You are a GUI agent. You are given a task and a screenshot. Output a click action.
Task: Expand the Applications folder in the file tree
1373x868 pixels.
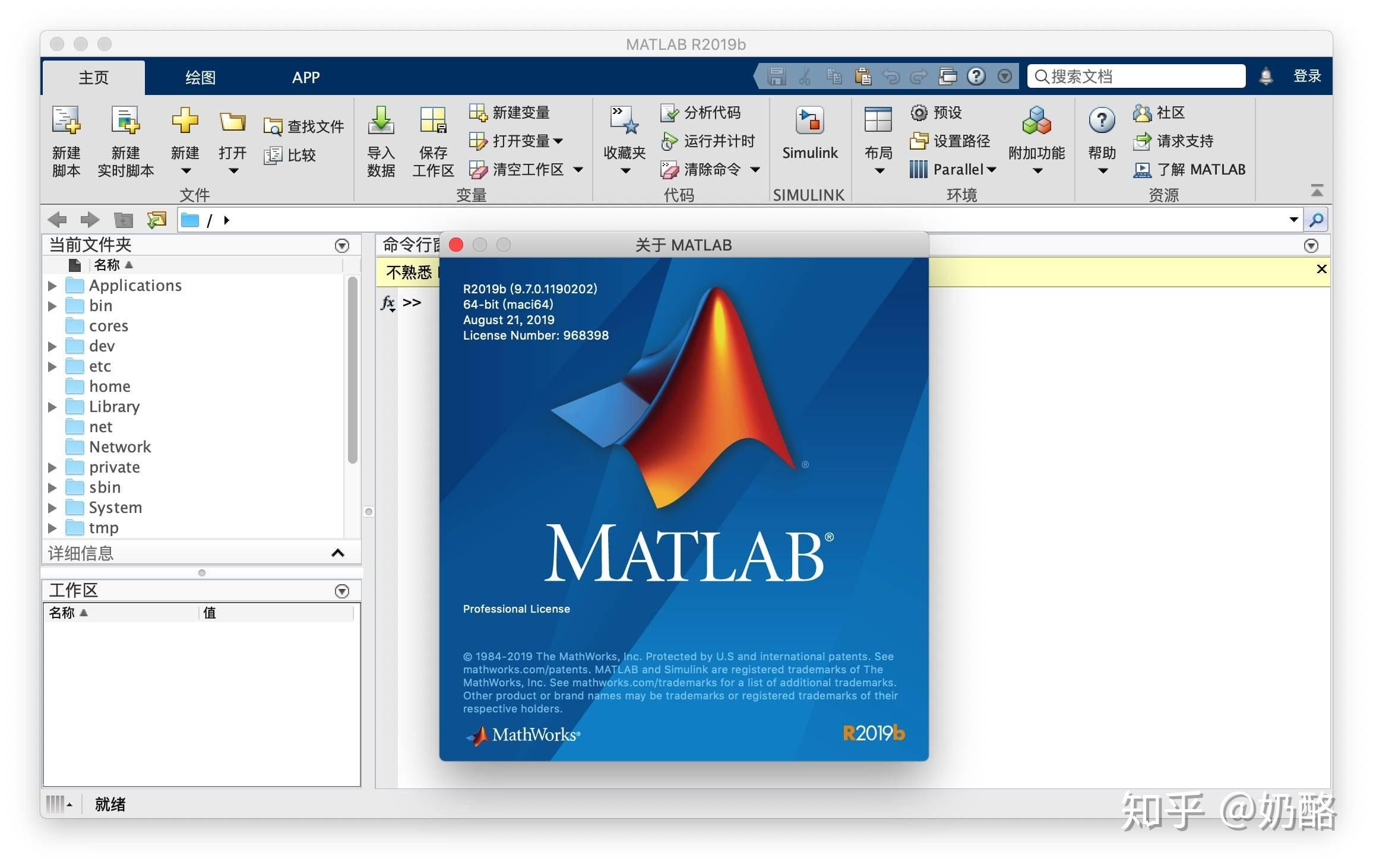pos(52,285)
